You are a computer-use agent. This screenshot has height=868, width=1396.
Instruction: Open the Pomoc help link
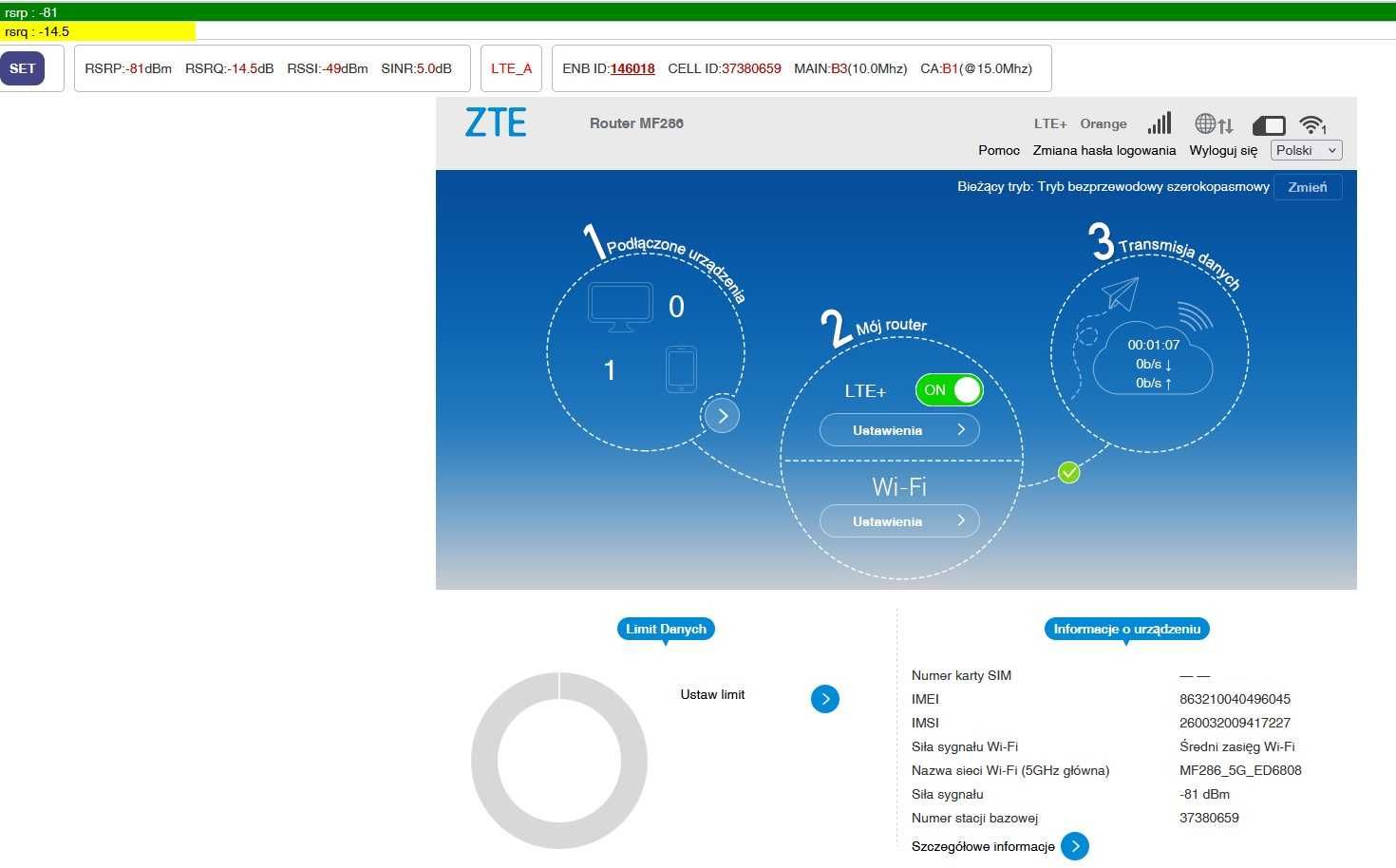[999, 150]
